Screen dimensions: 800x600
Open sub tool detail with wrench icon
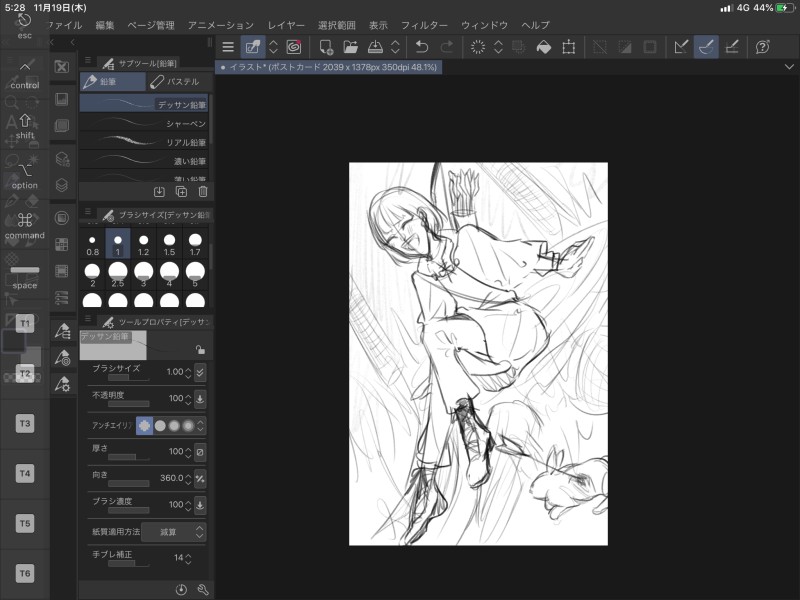203,590
